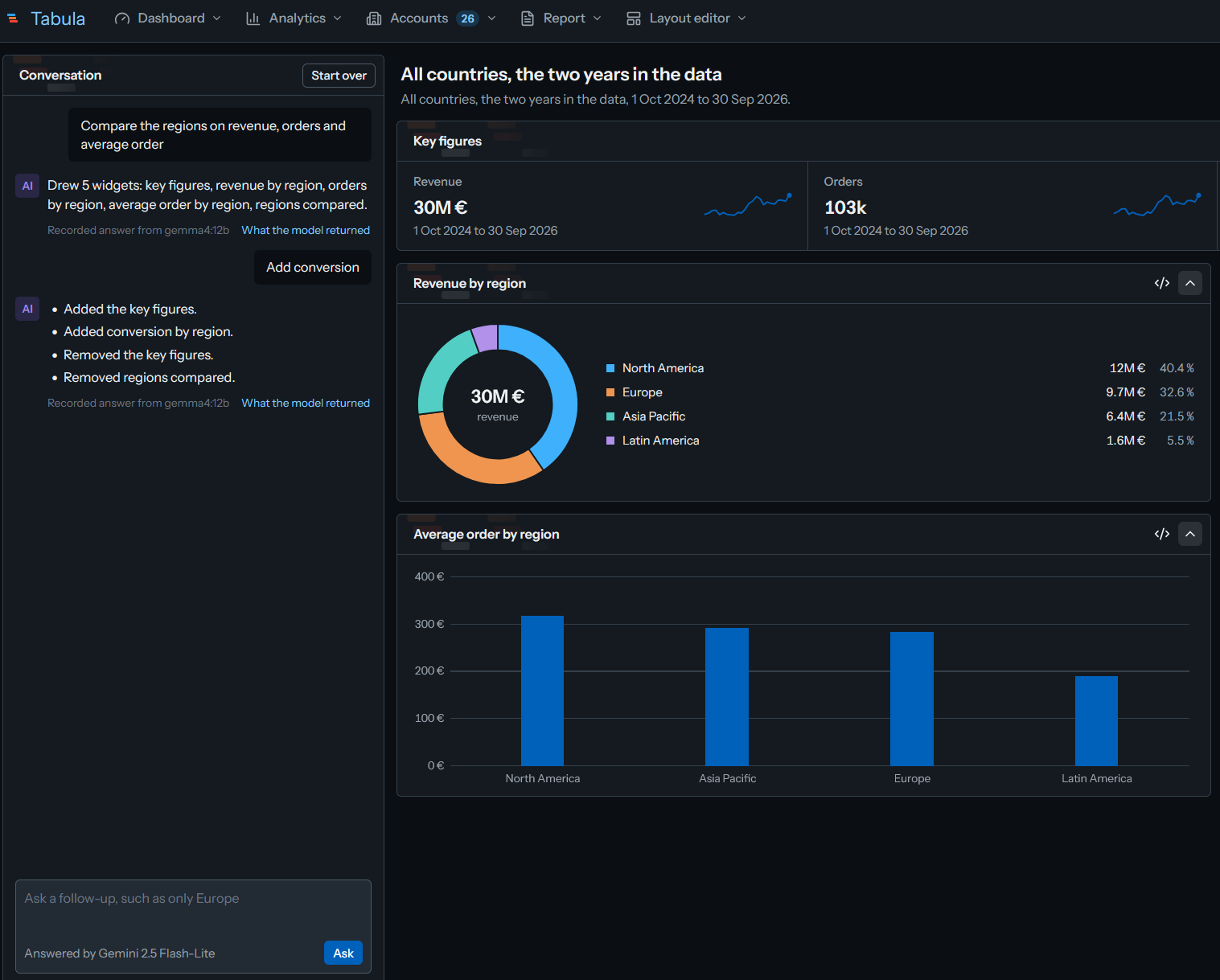Click the Latin America purple legend swatch
This screenshot has width=1220, height=980.
(x=610, y=441)
